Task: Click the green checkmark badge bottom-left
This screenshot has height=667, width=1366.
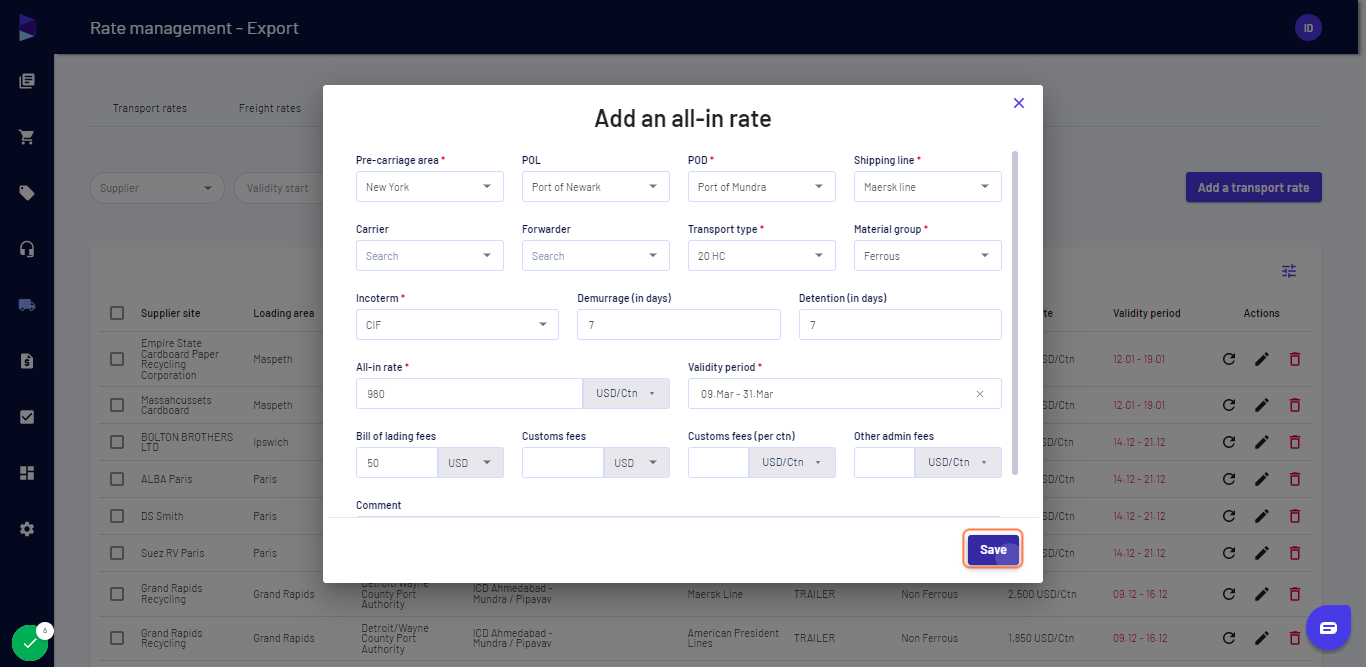Action: (x=30, y=644)
